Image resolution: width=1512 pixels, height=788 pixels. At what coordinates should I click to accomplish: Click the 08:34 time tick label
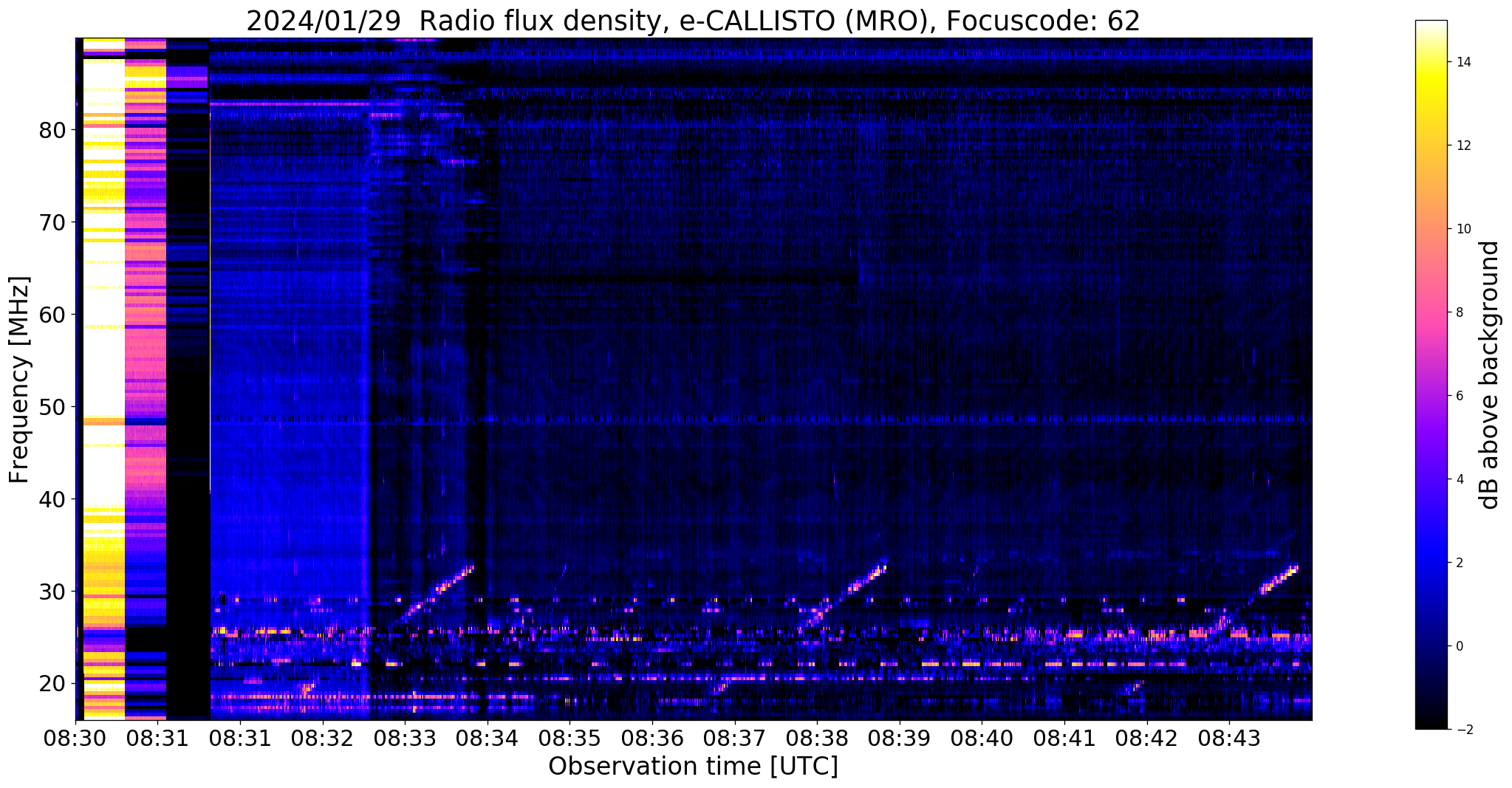coord(488,738)
